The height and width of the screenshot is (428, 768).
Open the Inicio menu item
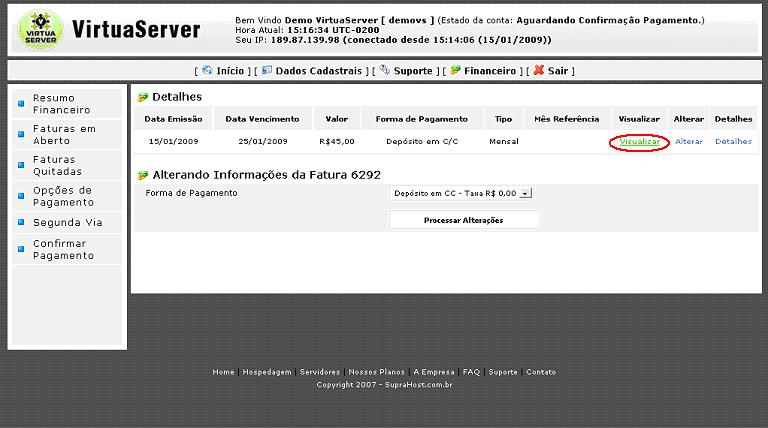pos(230,71)
